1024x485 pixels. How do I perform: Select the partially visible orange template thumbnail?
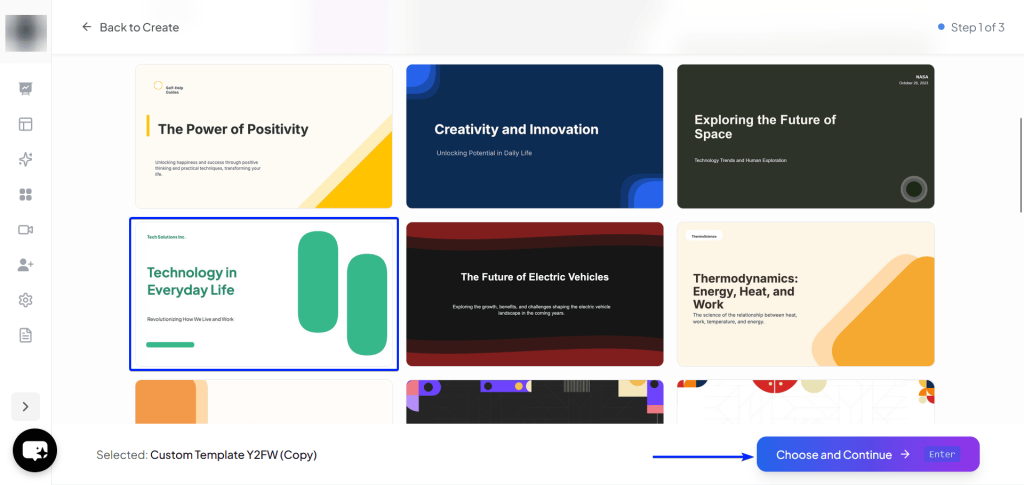[264, 401]
